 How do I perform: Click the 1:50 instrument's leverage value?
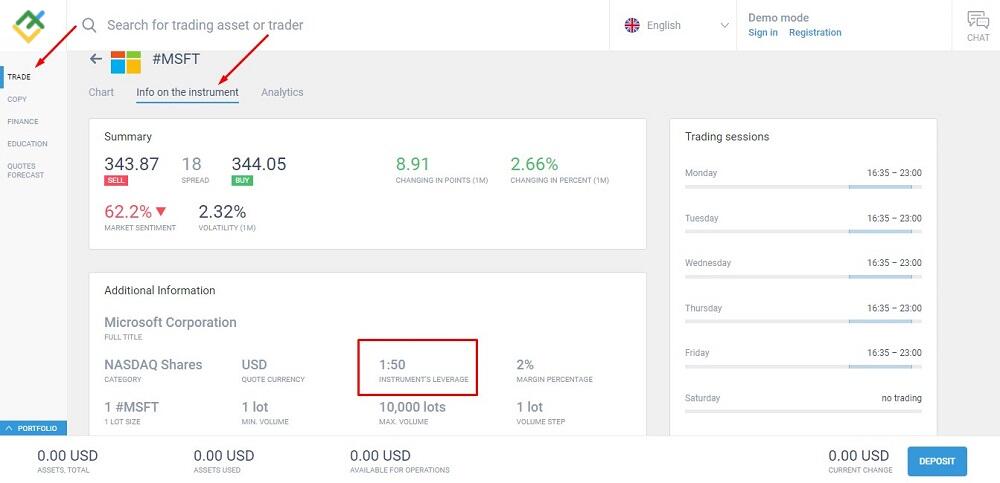coord(392,364)
